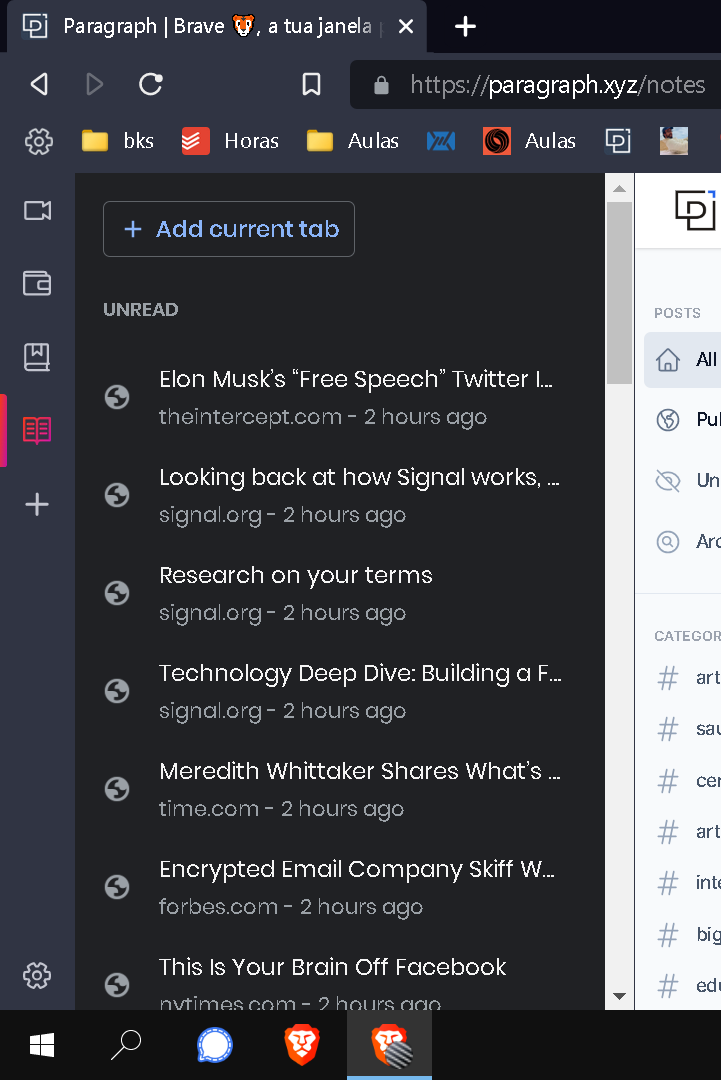
Task: Select the Unlisted posts item with crossed eye icon
Action: tap(687, 480)
